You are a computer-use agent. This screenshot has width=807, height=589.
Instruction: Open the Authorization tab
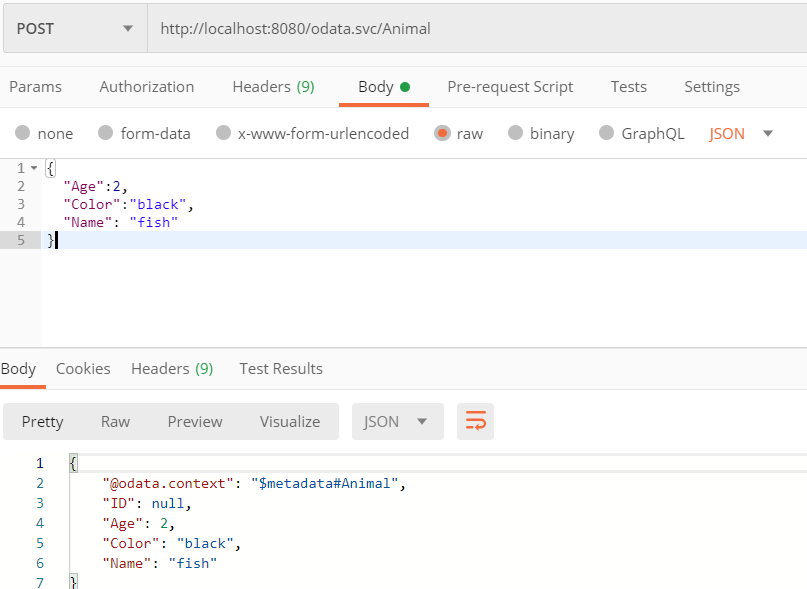(147, 86)
